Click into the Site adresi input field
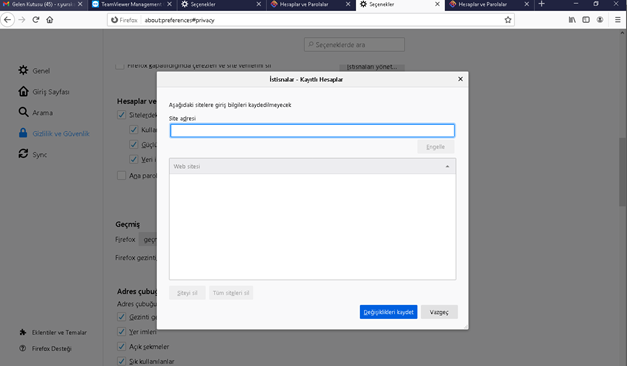627x366 pixels. tap(312, 130)
